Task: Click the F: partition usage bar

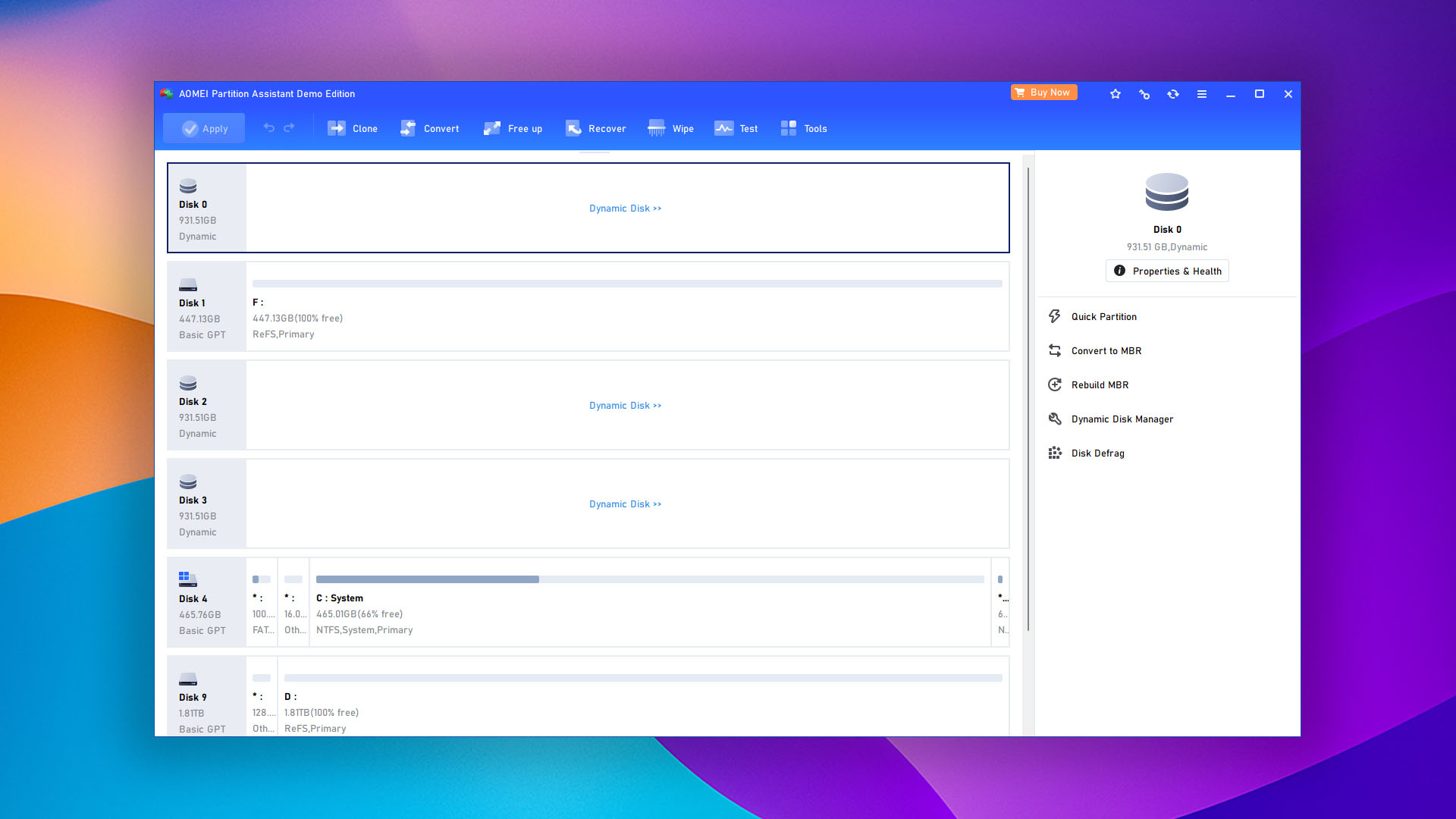Action: click(627, 284)
